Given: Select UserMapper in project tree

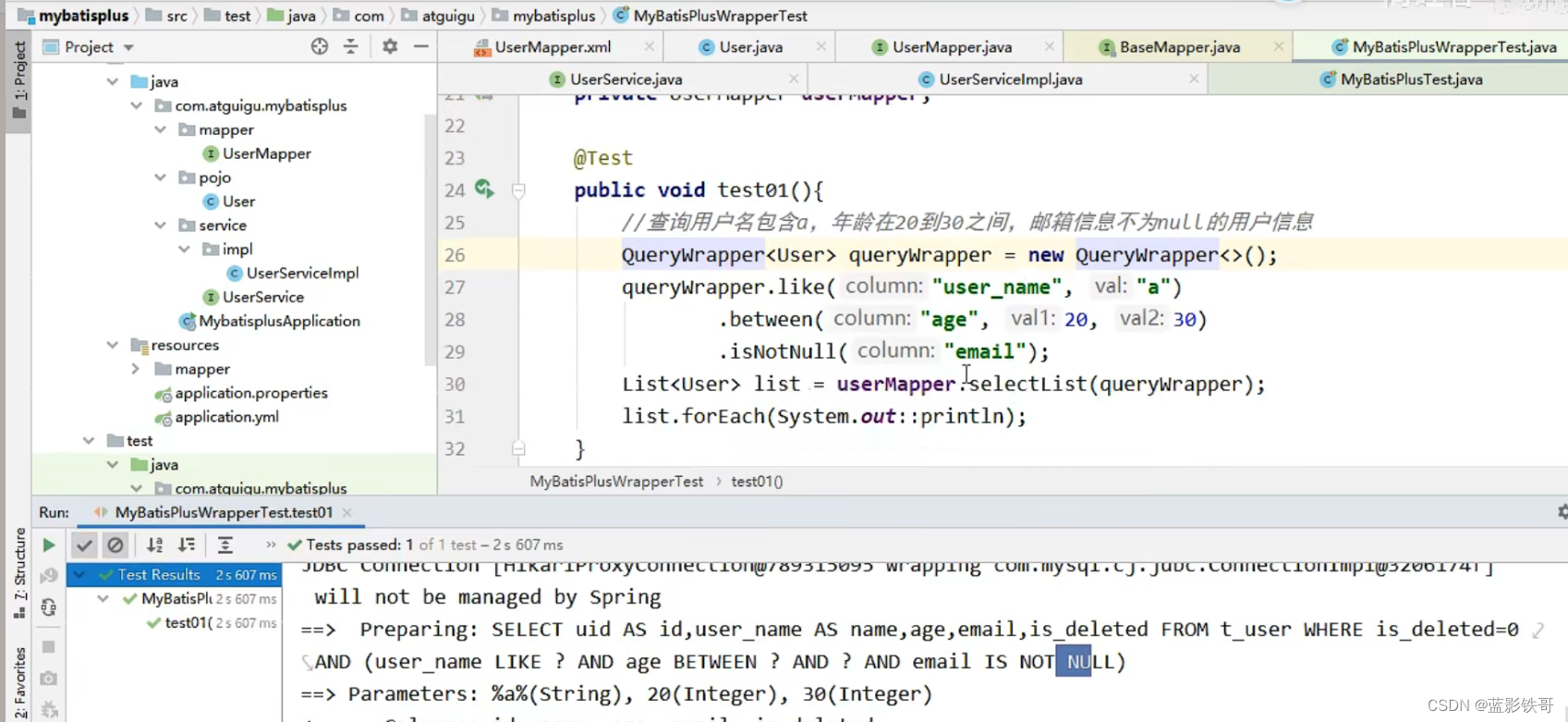Looking at the screenshot, I should pos(266,153).
